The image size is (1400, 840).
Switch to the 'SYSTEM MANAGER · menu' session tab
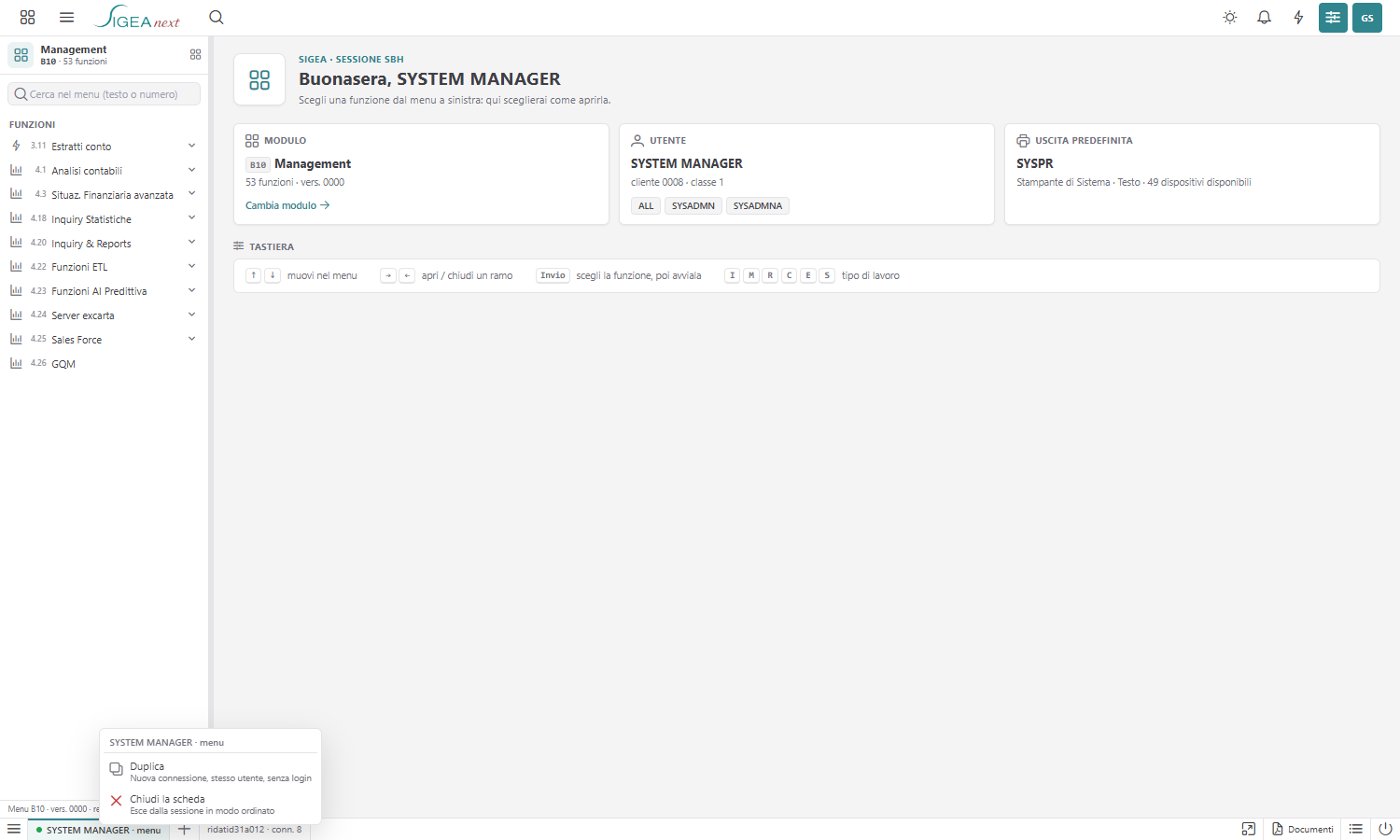tap(99, 830)
